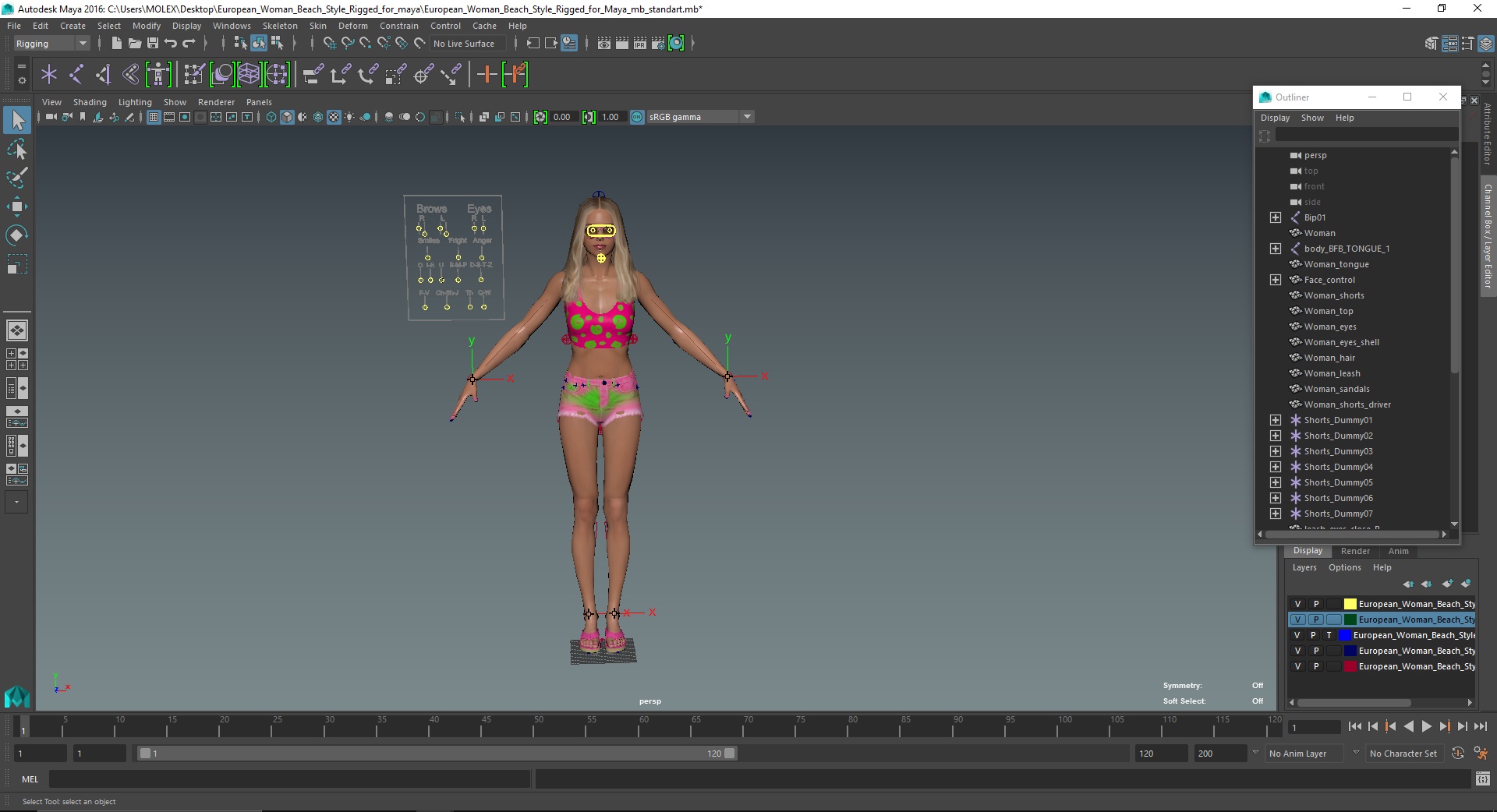Click the current frame number field
Image resolution: width=1497 pixels, height=812 pixels.
click(1315, 727)
